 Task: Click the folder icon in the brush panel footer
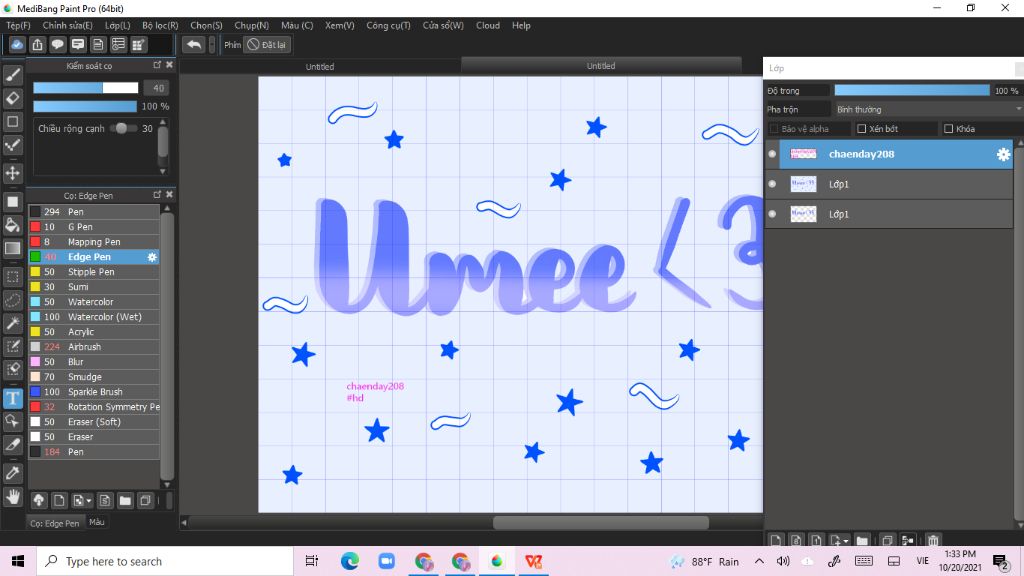point(125,500)
